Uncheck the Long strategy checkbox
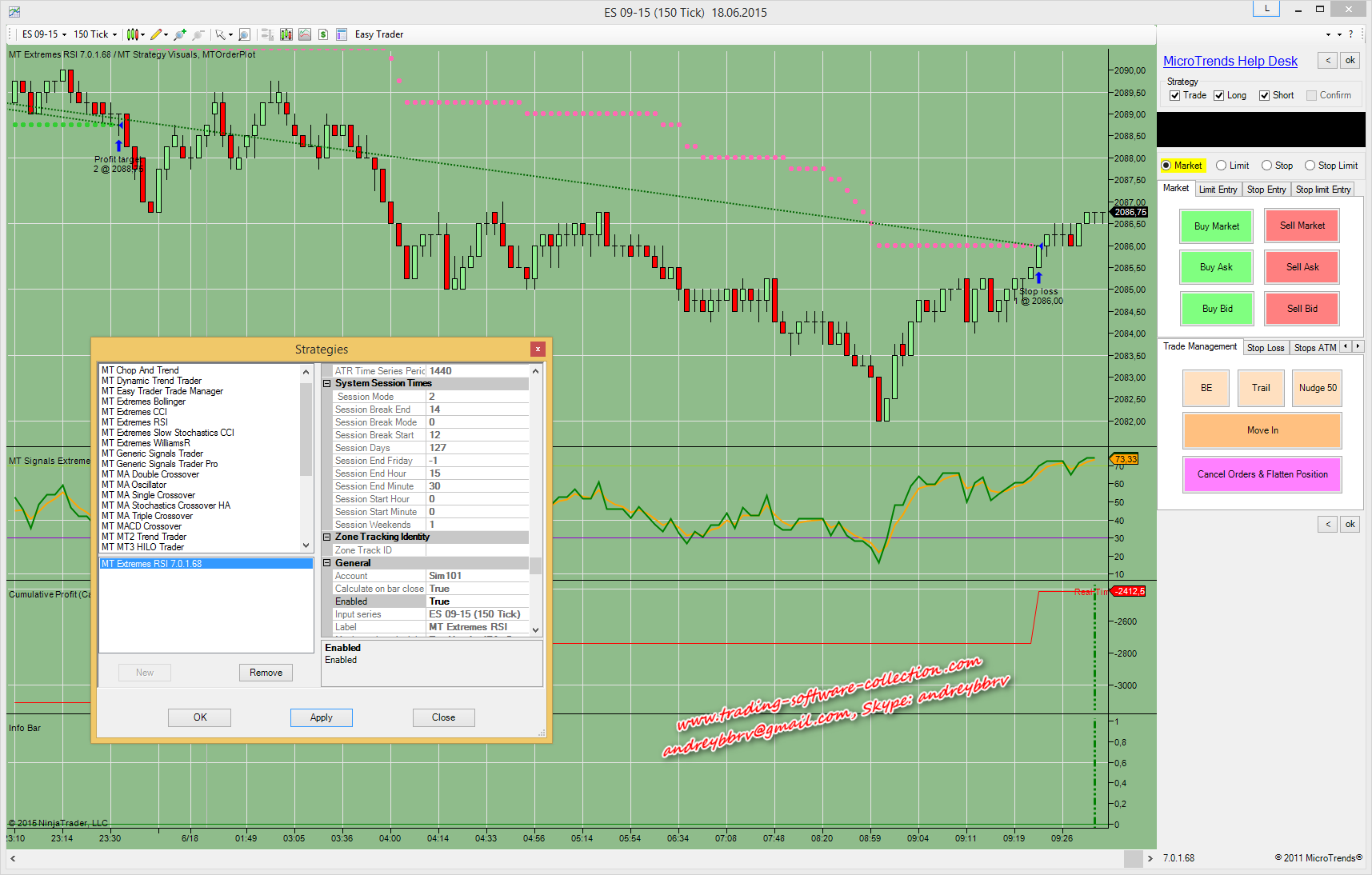The height and width of the screenshot is (875, 1372). click(1219, 96)
